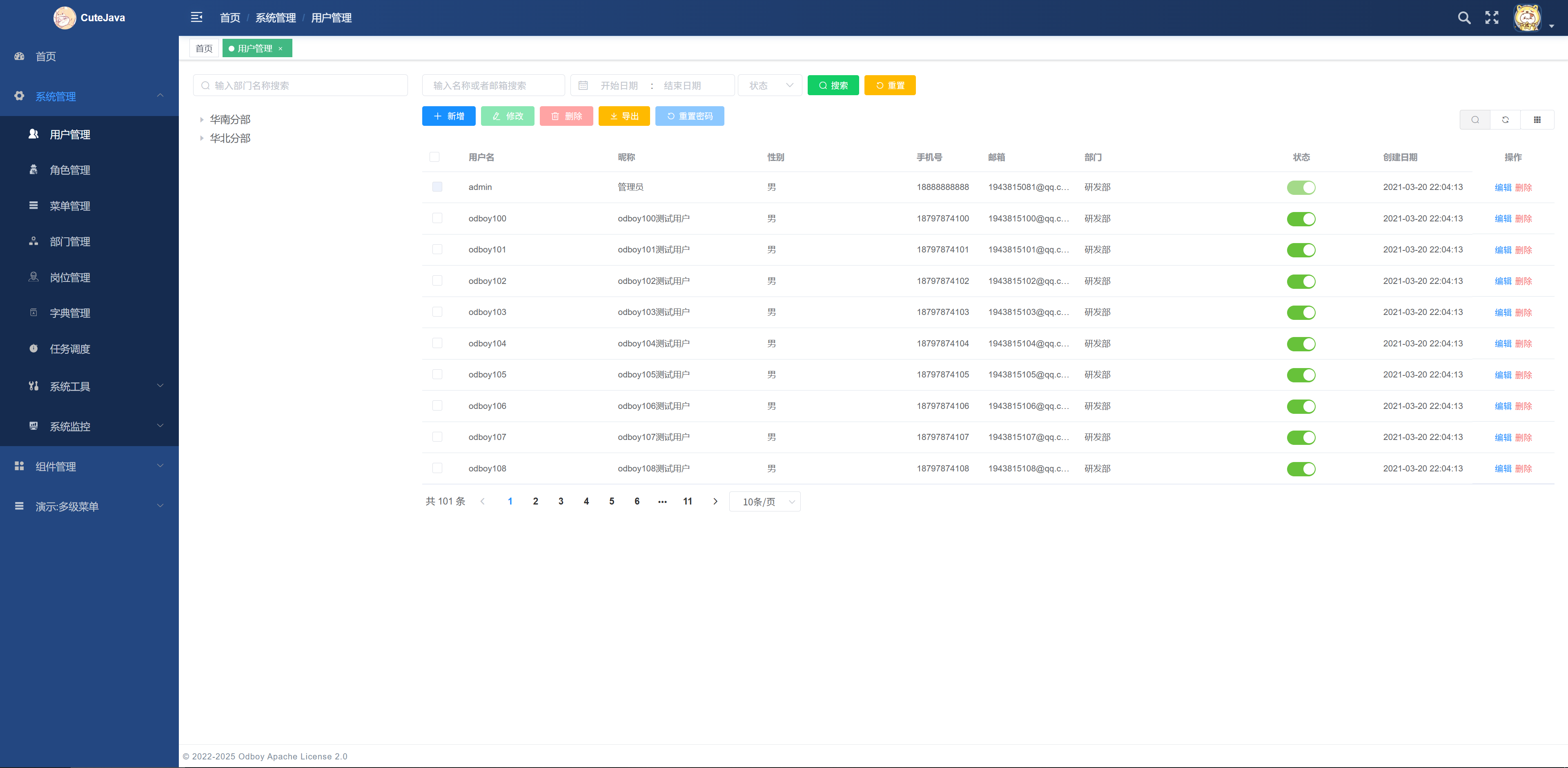Toggle status switch for odboy100
The height and width of the screenshot is (768, 1568).
point(1301,219)
